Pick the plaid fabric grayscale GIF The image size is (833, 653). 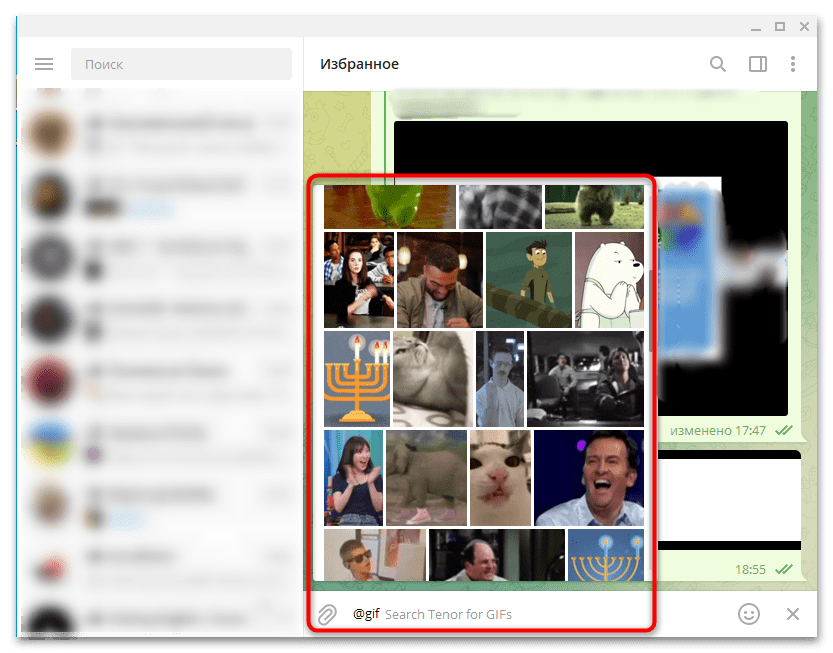[500, 207]
